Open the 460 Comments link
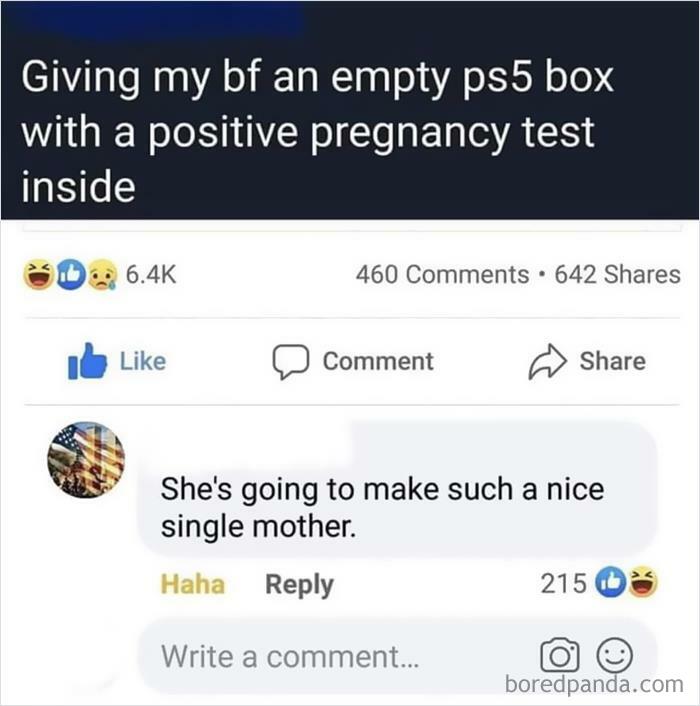 tap(442, 275)
